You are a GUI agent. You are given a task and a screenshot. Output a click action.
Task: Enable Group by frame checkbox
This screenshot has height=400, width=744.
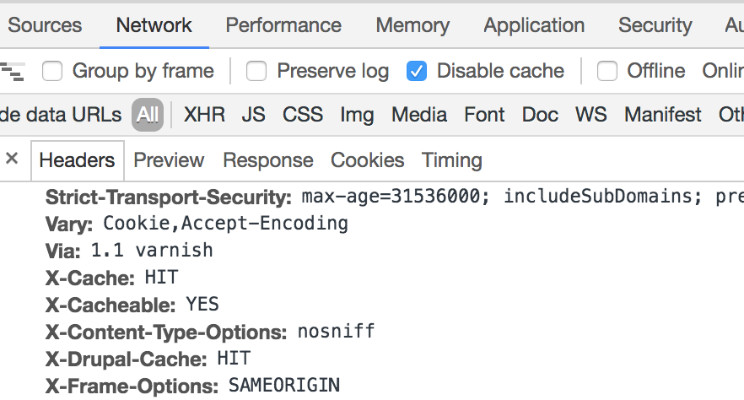(x=52, y=71)
